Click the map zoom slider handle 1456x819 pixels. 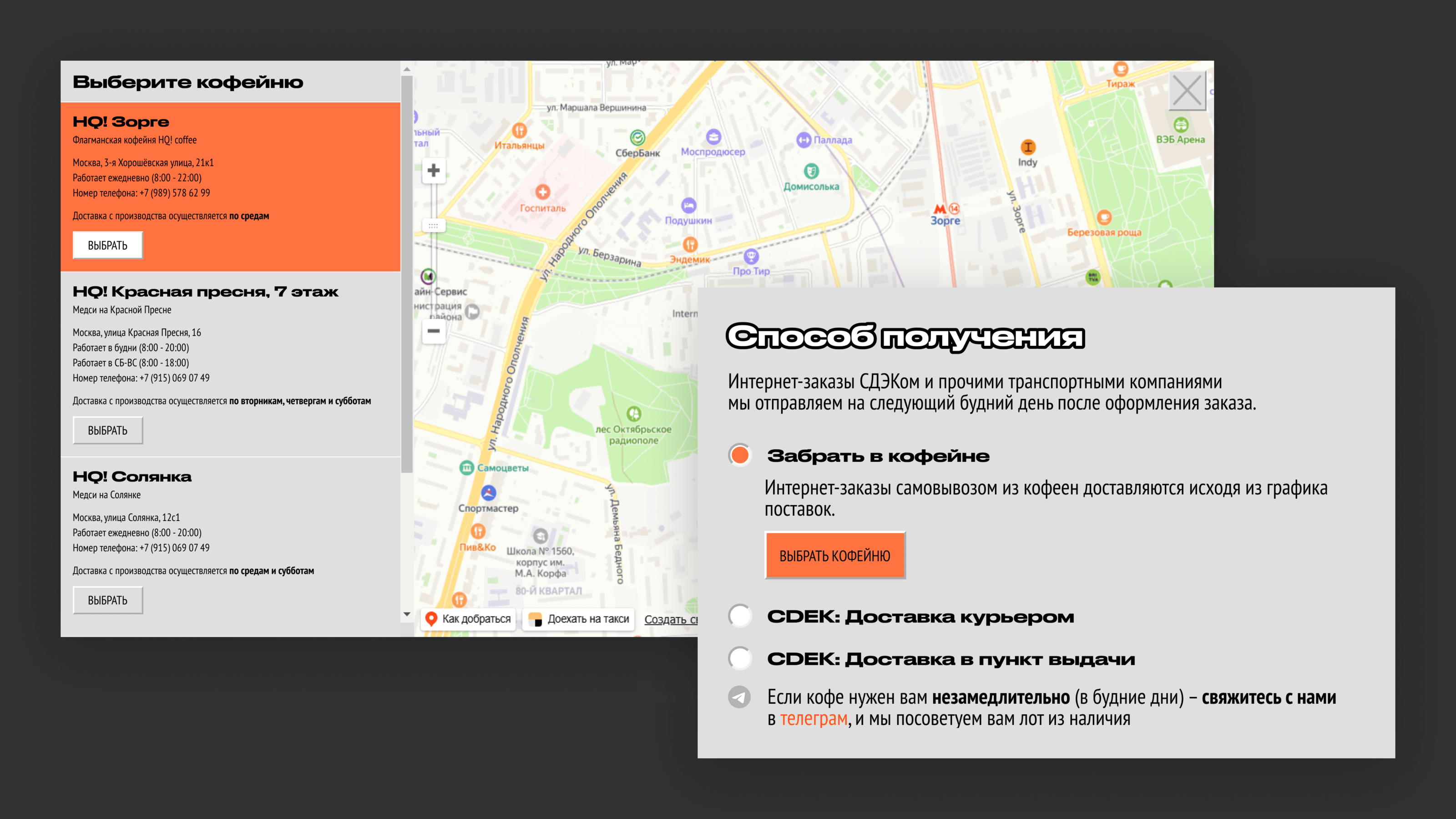tap(434, 226)
